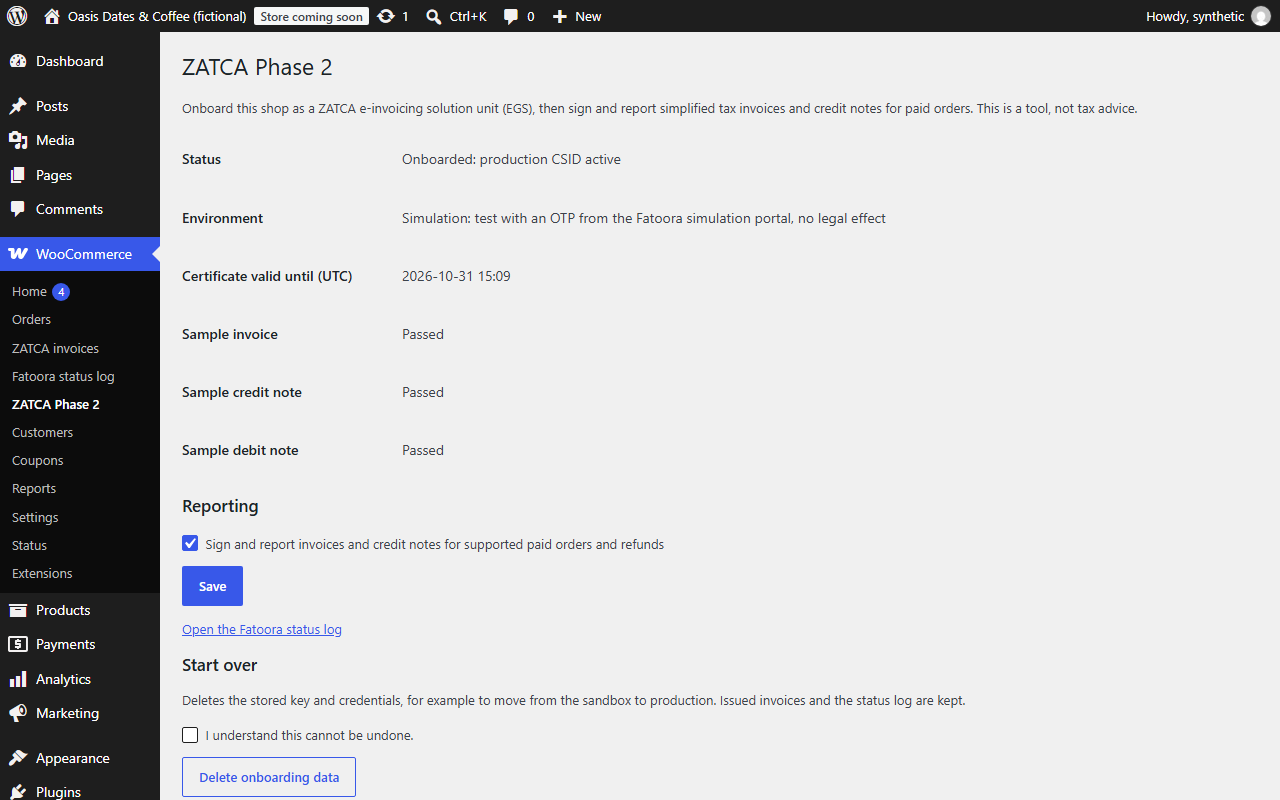Click the Products box icon
Viewport: 1280px width, 800px height.
[18, 610]
